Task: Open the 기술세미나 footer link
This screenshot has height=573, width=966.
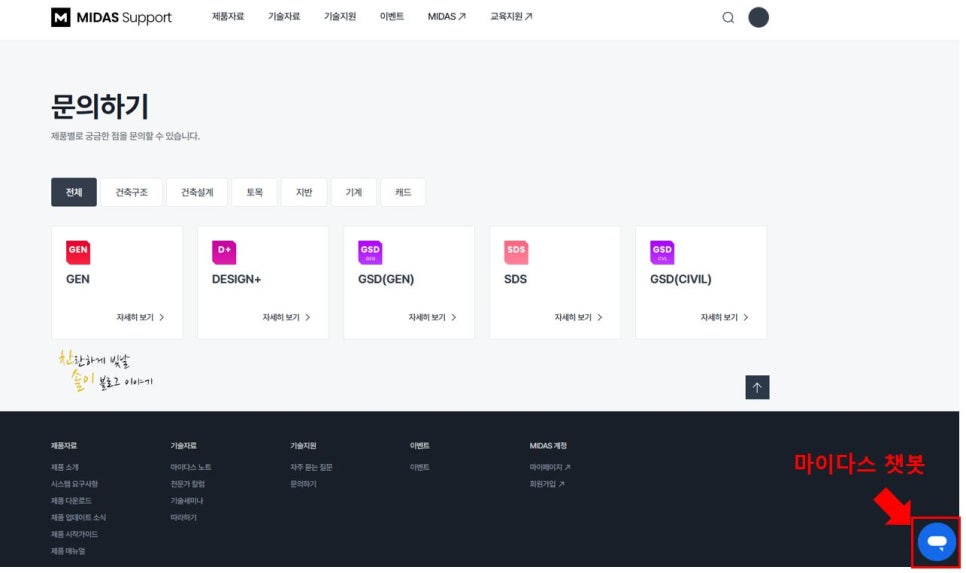Action: coord(187,501)
